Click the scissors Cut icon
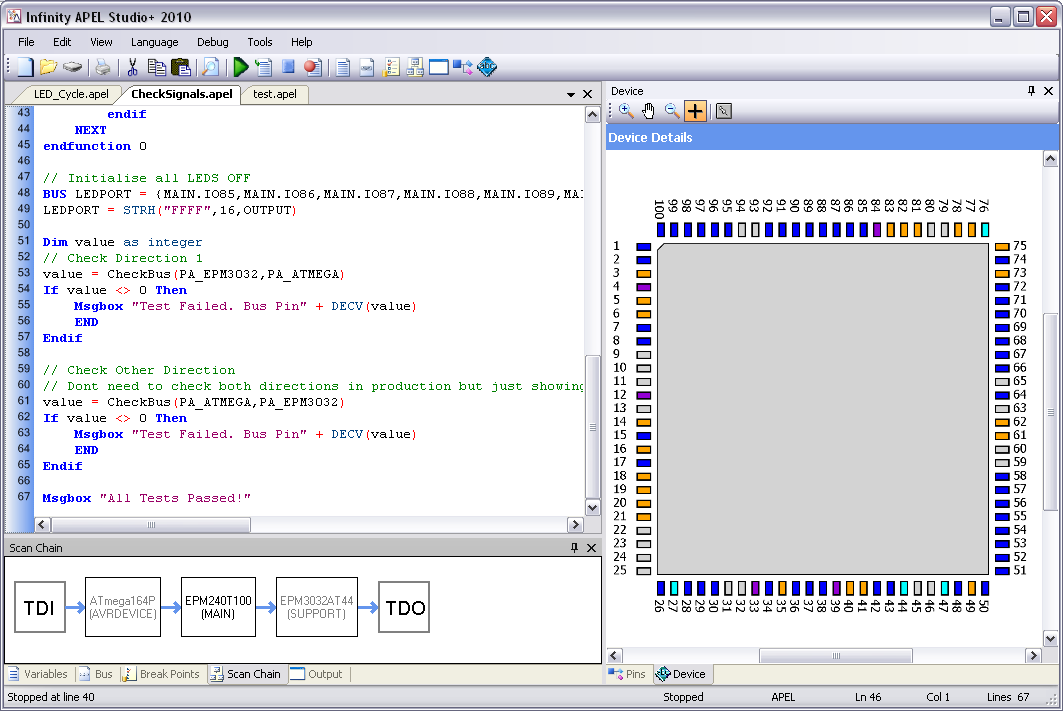Screen dimensions: 1063x711 (132, 67)
